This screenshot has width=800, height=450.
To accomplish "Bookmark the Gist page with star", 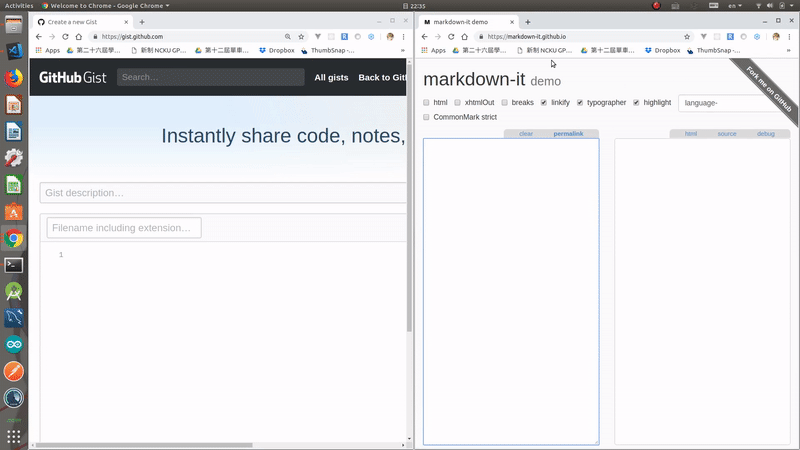I will tap(301, 37).
